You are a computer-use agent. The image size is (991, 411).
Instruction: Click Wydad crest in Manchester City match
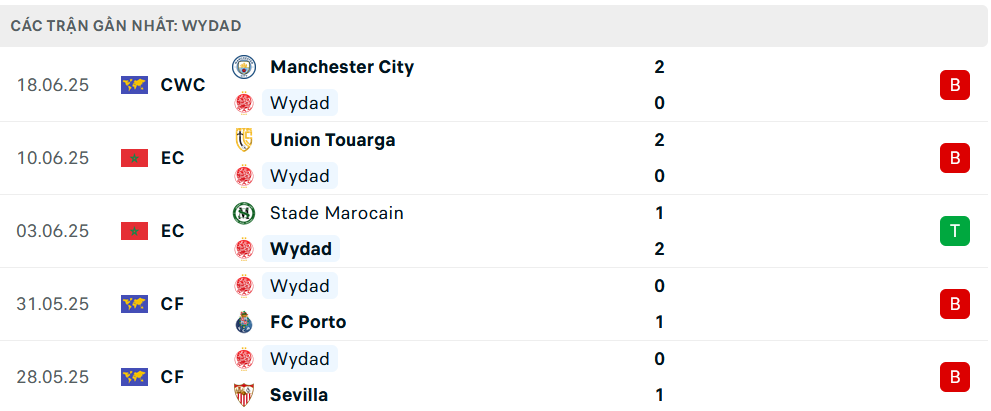[244, 103]
